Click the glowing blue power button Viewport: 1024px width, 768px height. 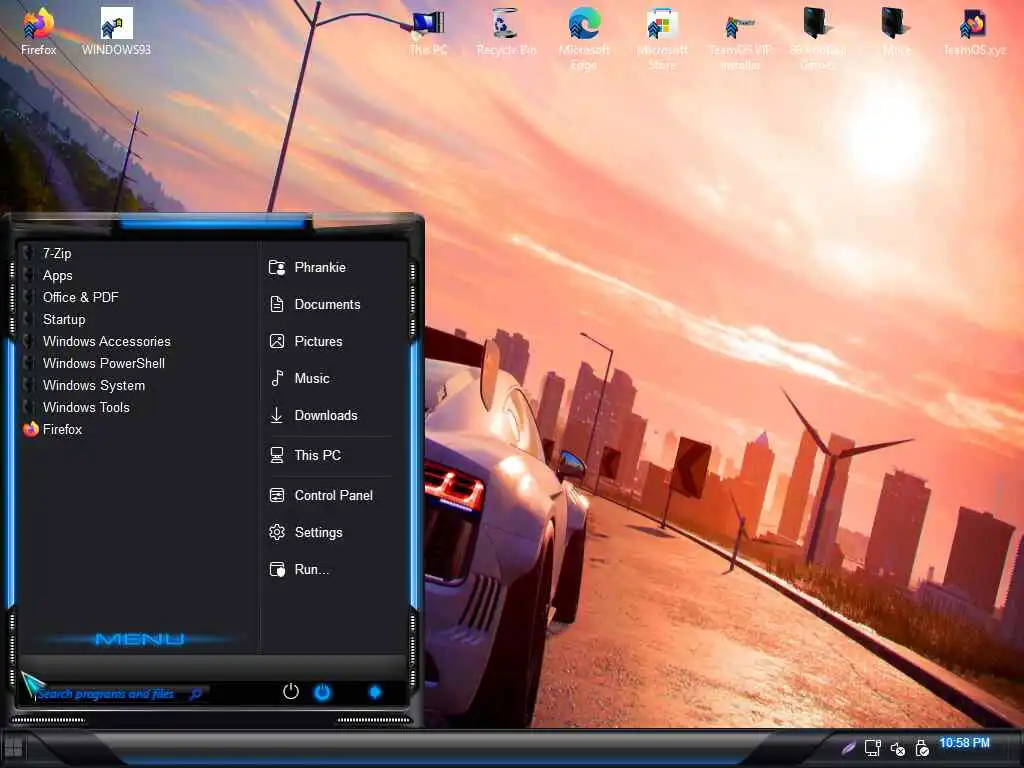pyautogui.click(x=323, y=692)
